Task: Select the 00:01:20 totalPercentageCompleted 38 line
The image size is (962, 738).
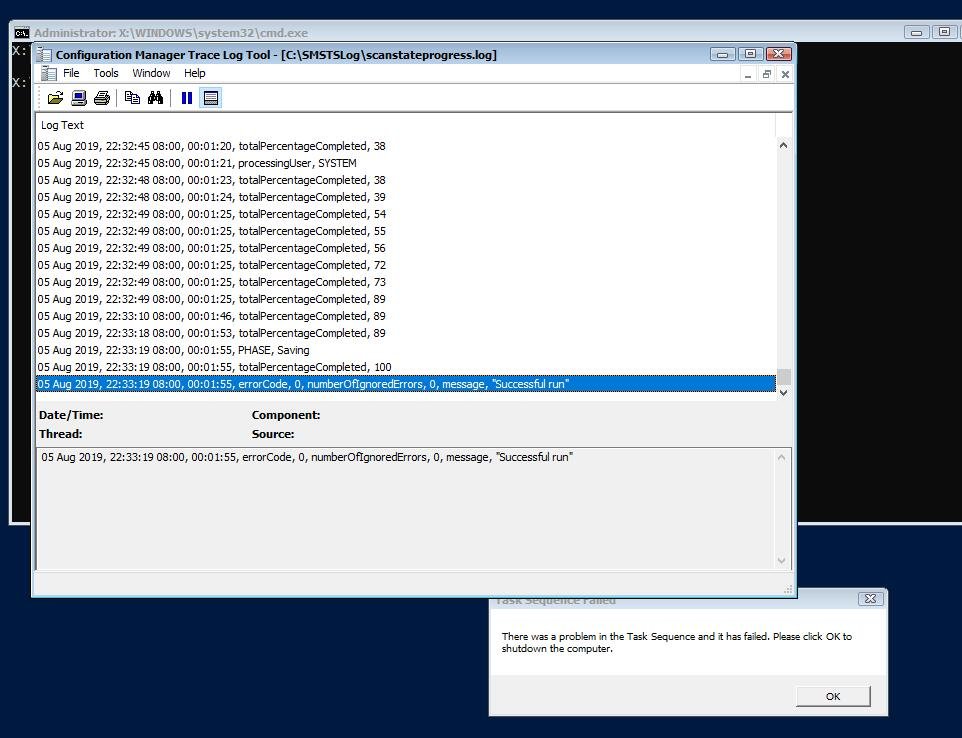Action: coord(406,146)
